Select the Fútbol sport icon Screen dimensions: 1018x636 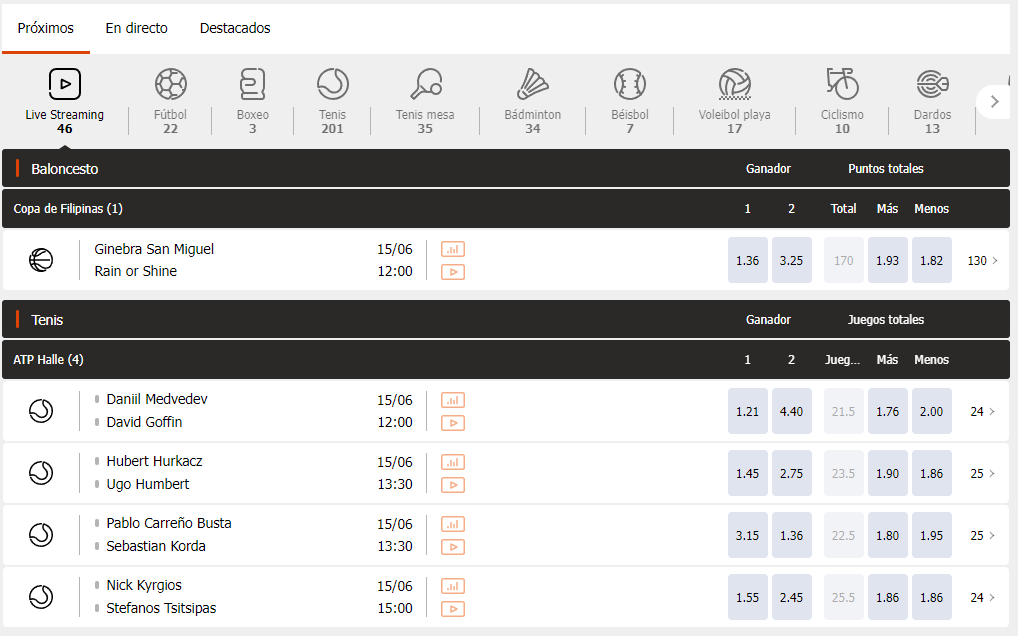(170, 84)
